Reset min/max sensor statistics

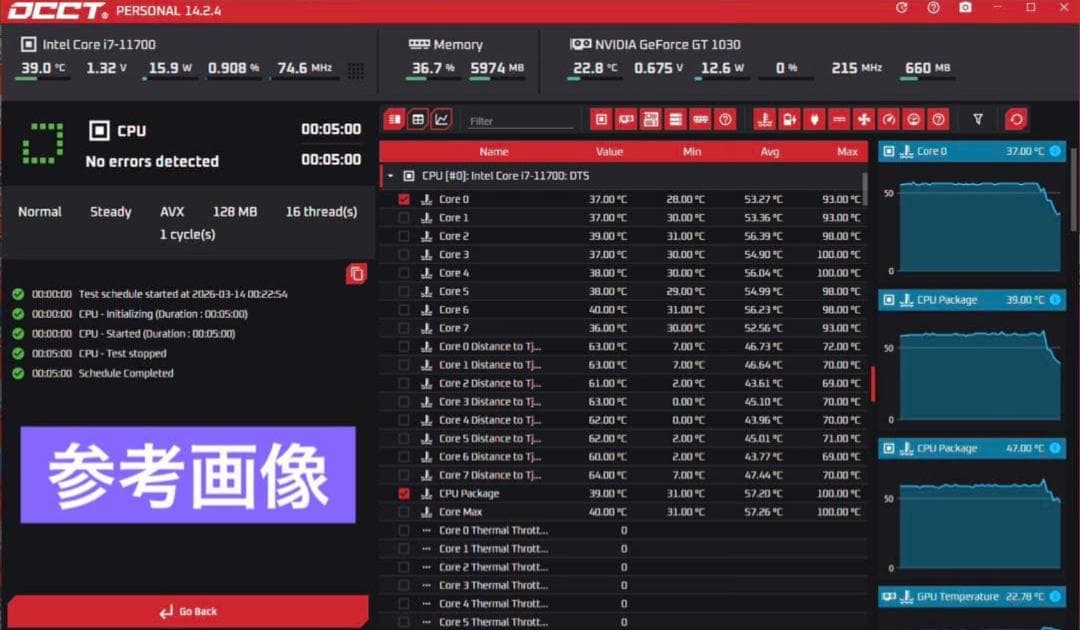pos(1016,120)
